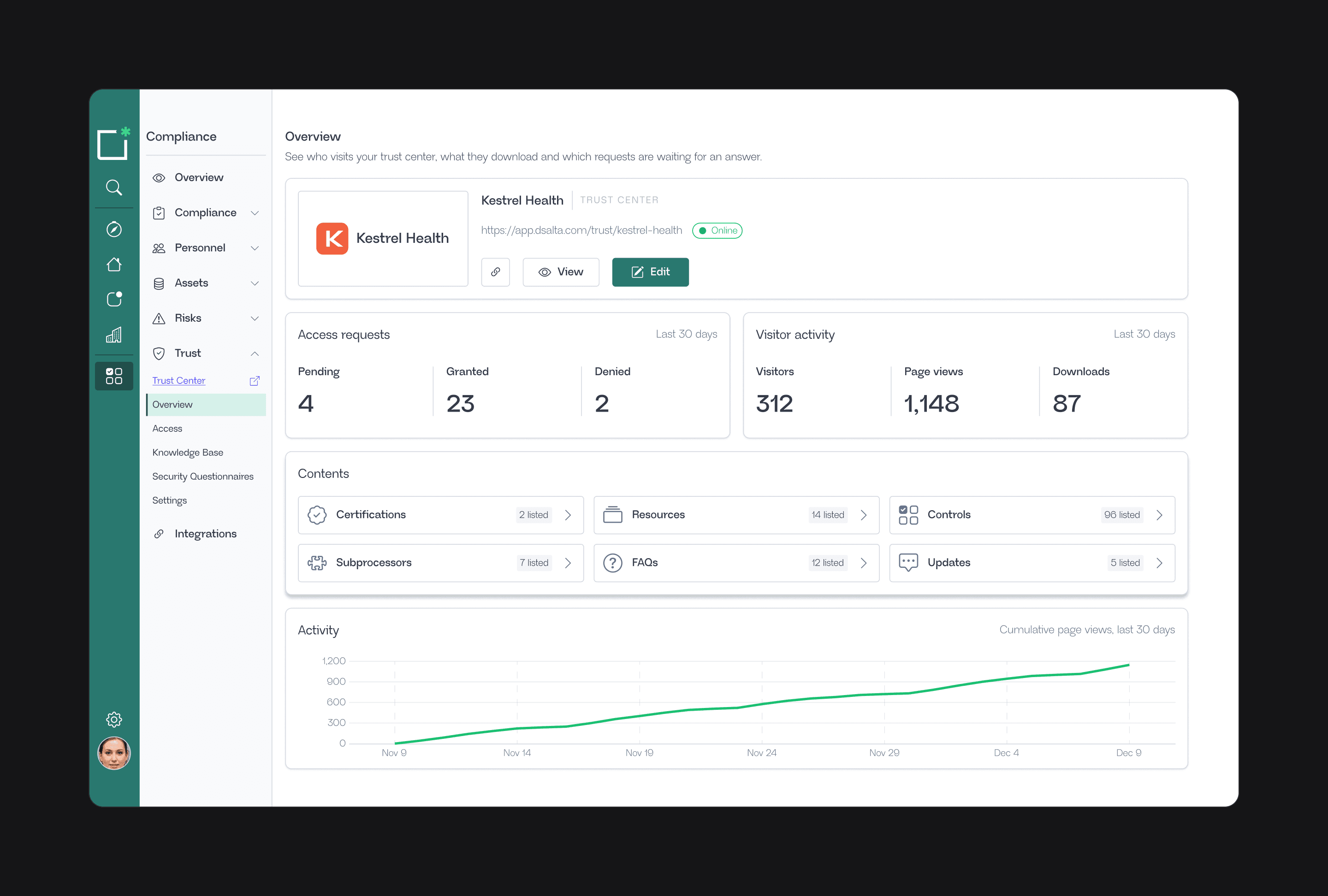
Task: Open the Integrations menu item
Action: (206, 533)
